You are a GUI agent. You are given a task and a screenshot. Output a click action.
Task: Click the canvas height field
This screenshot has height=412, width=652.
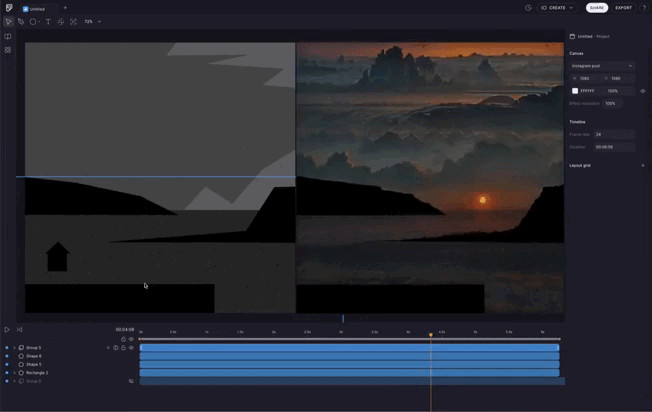[618, 78]
